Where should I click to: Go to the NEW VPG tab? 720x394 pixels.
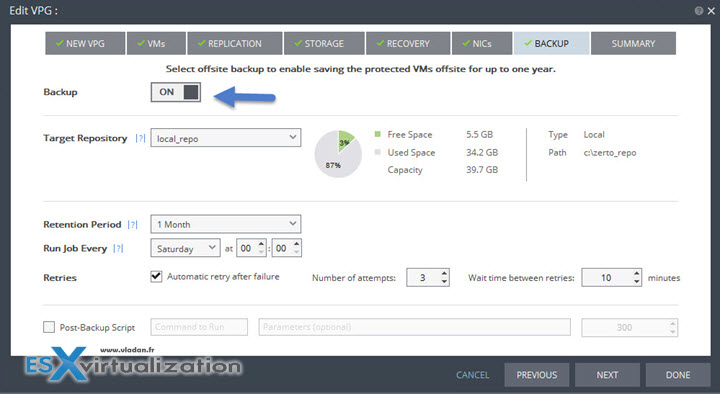[x=85, y=44]
